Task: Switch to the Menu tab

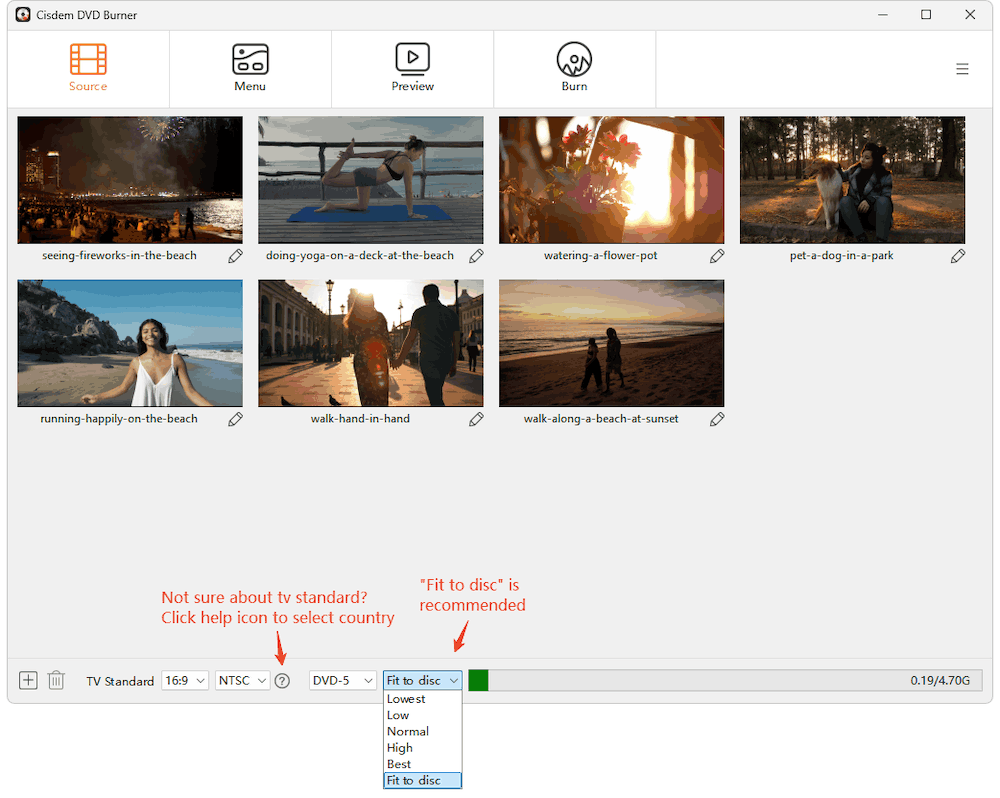Action: click(x=250, y=68)
